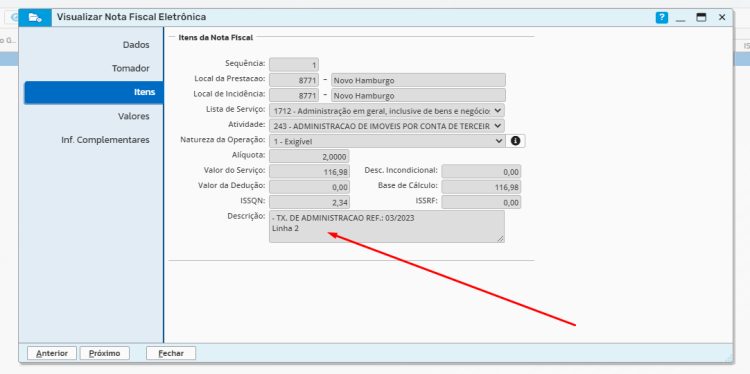
Task: Click the ISSRF field
Action: coord(481,202)
